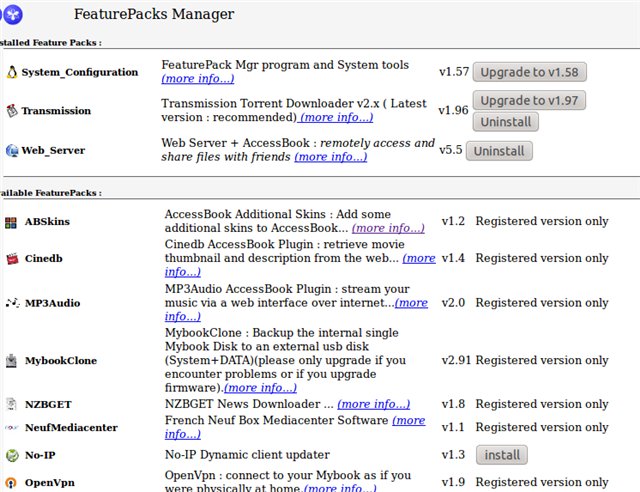
Task: Click the v2.91 version of MybookClone
Action: point(456,361)
